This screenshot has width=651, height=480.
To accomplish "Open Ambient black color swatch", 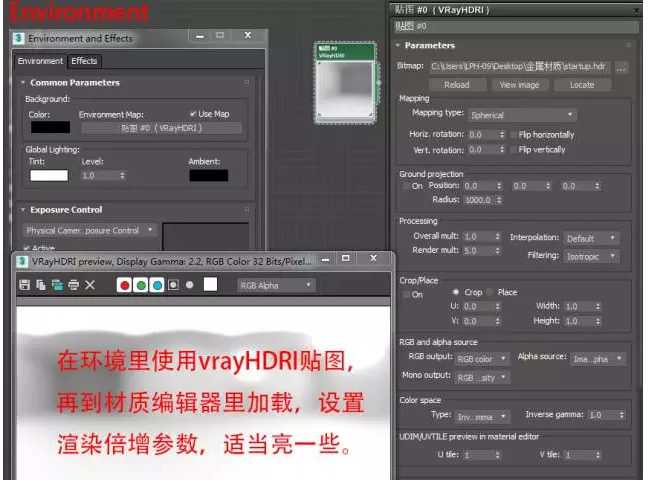I will pos(208,175).
